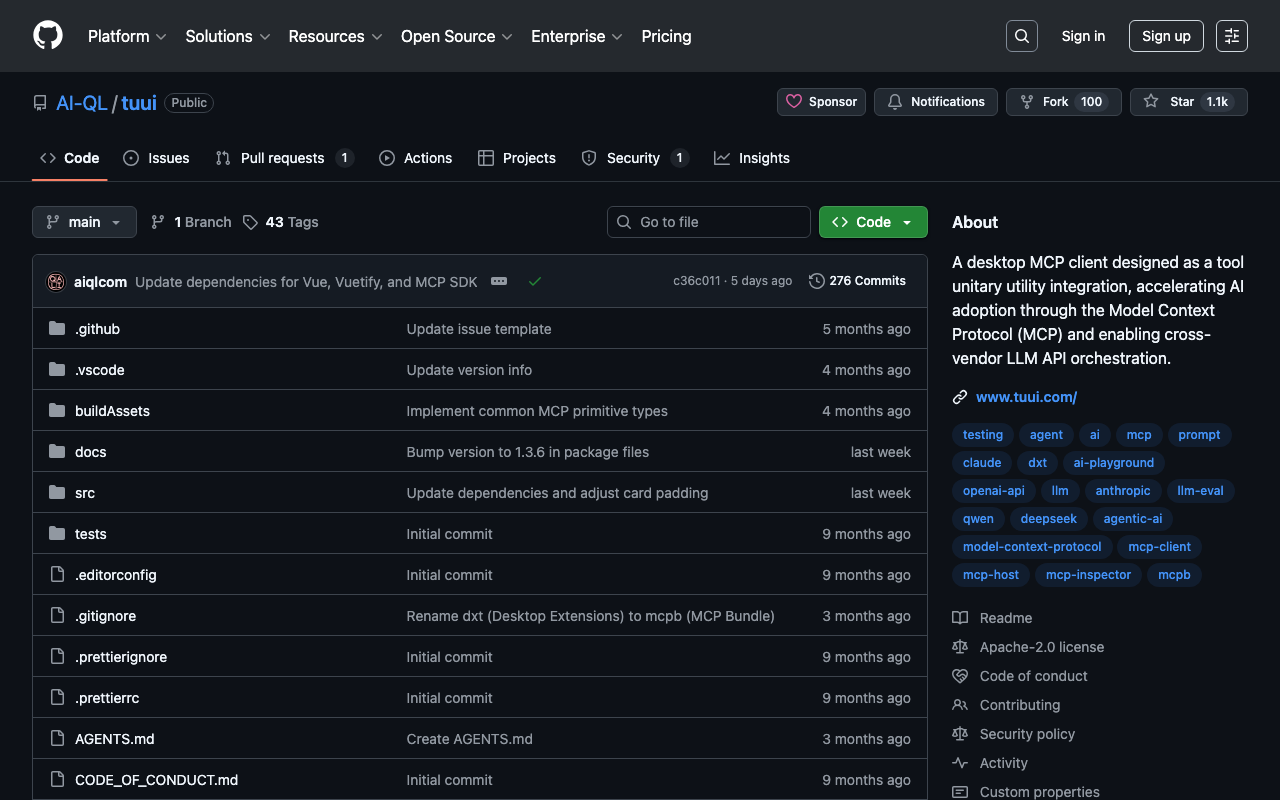The width and height of the screenshot is (1280, 800).
Task: Open the Open Source menu
Action: click(456, 36)
